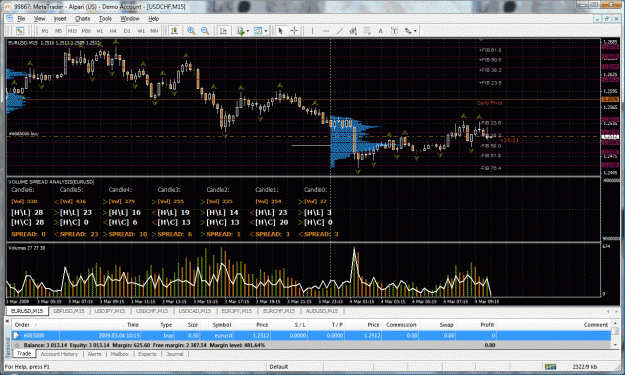The width and height of the screenshot is (625, 375).
Task: Select the equidistant channel tool
Action: coord(353,31)
